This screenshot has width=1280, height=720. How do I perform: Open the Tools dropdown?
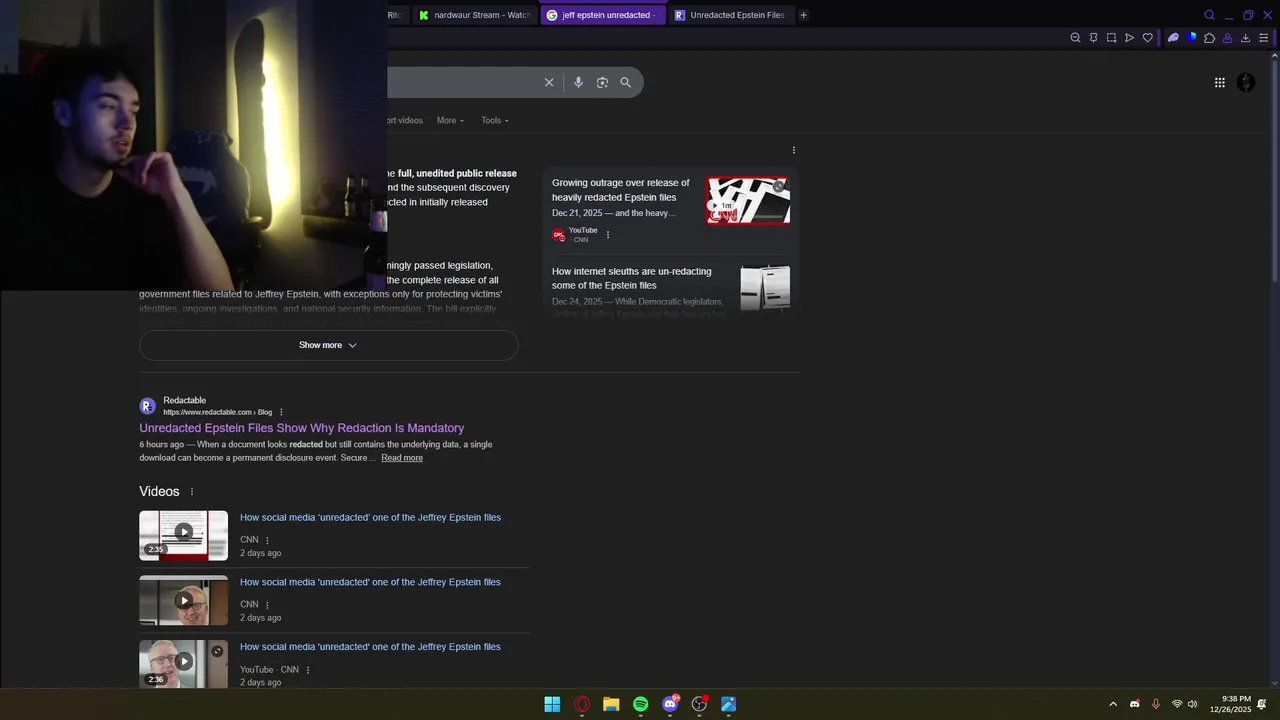pyautogui.click(x=495, y=120)
